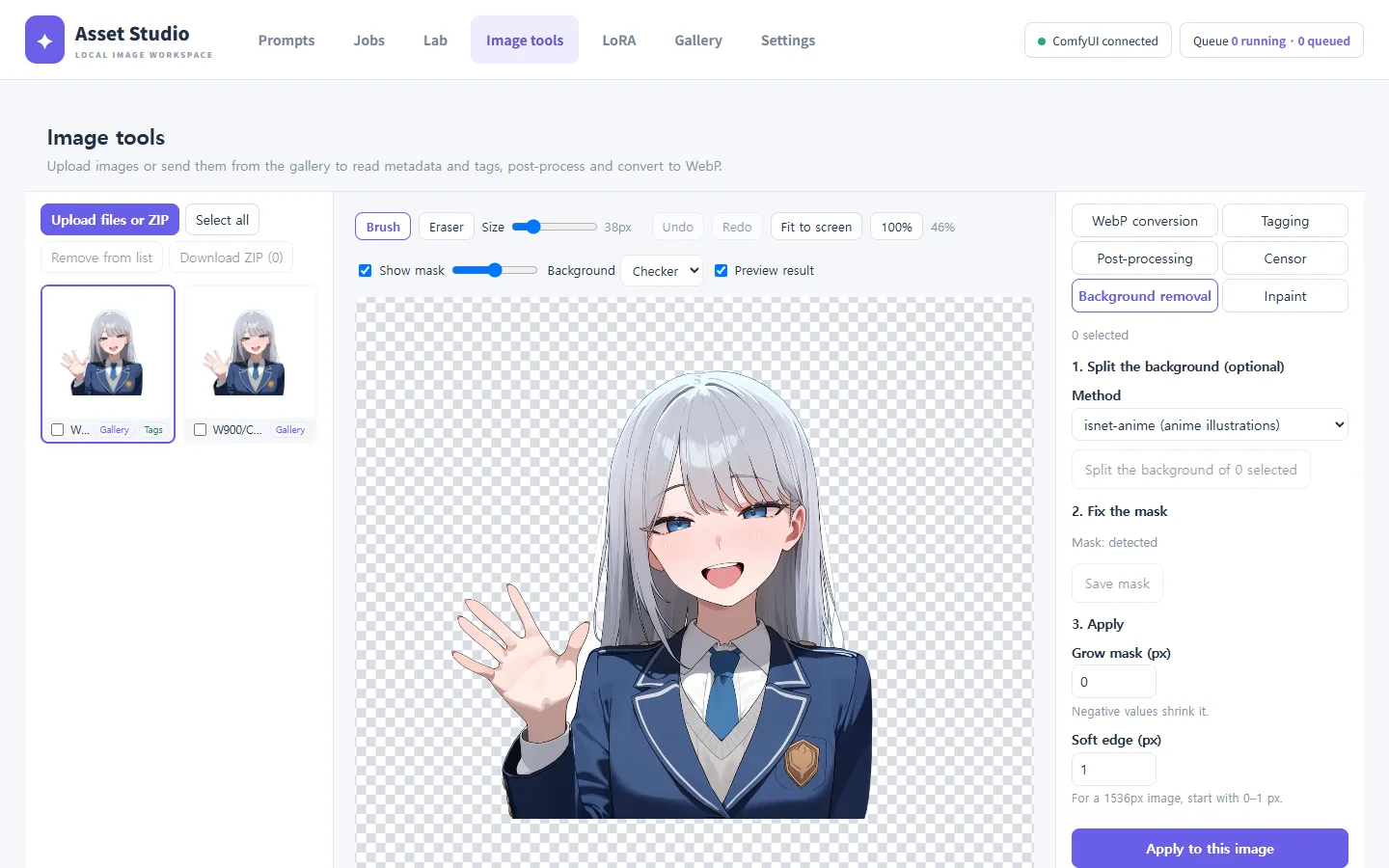
Task: Select the Eraser tool
Action: point(447,227)
